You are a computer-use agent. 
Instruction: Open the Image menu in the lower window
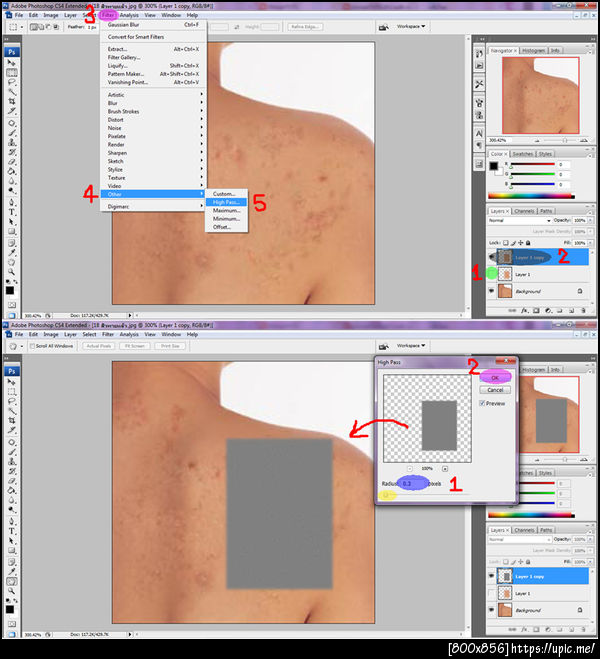[51, 334]
